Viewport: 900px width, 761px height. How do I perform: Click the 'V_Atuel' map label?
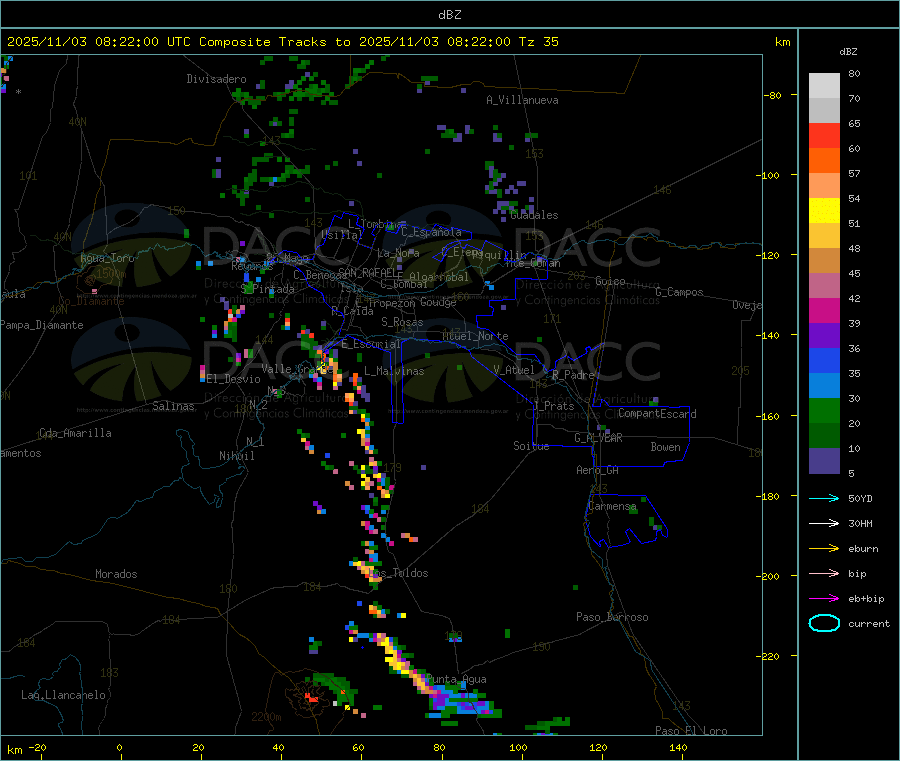coord(514,370)
